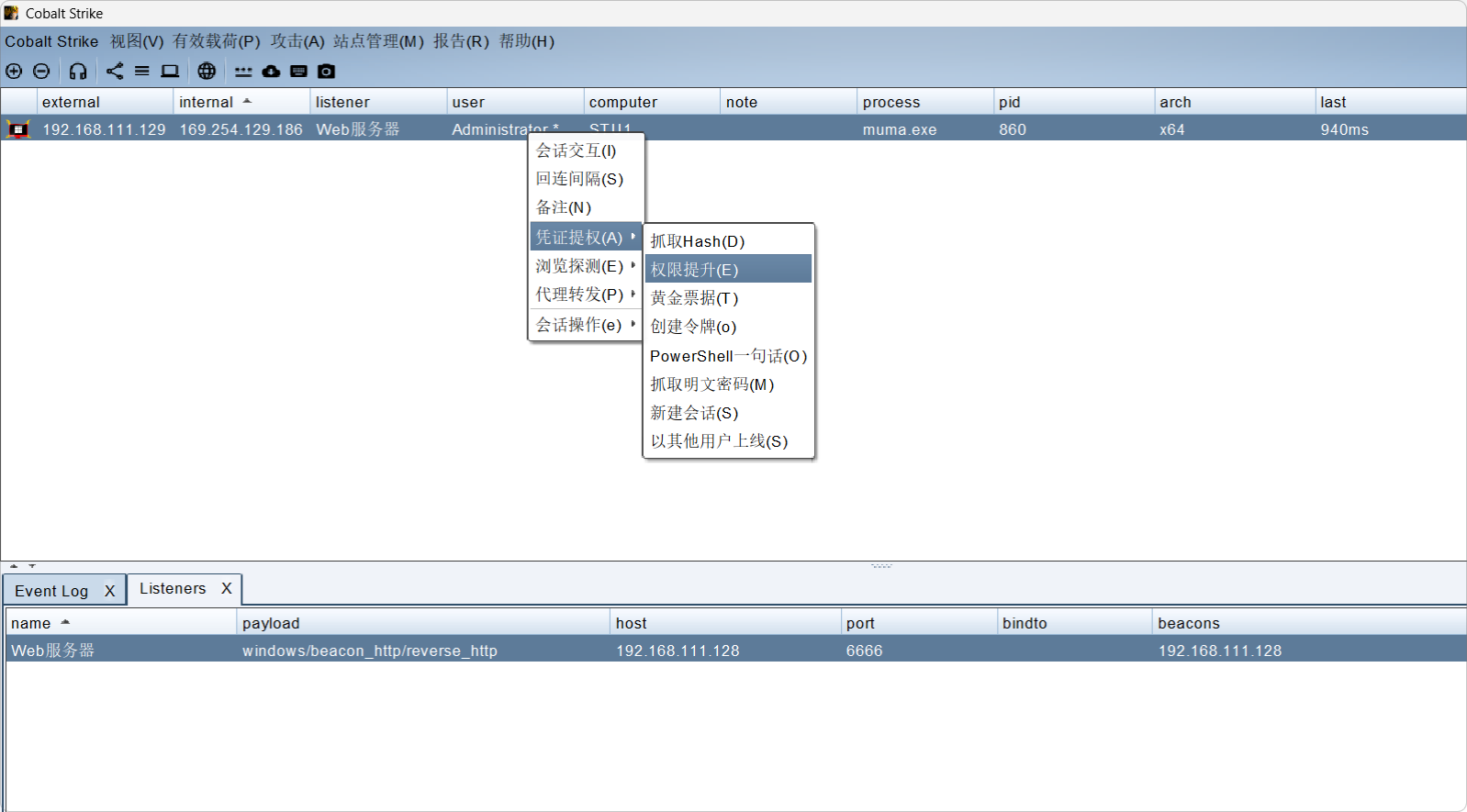The width and height of the screenshot is (1467, 812).
Task: Open listeners via the headphones icon
Action: 78,71
